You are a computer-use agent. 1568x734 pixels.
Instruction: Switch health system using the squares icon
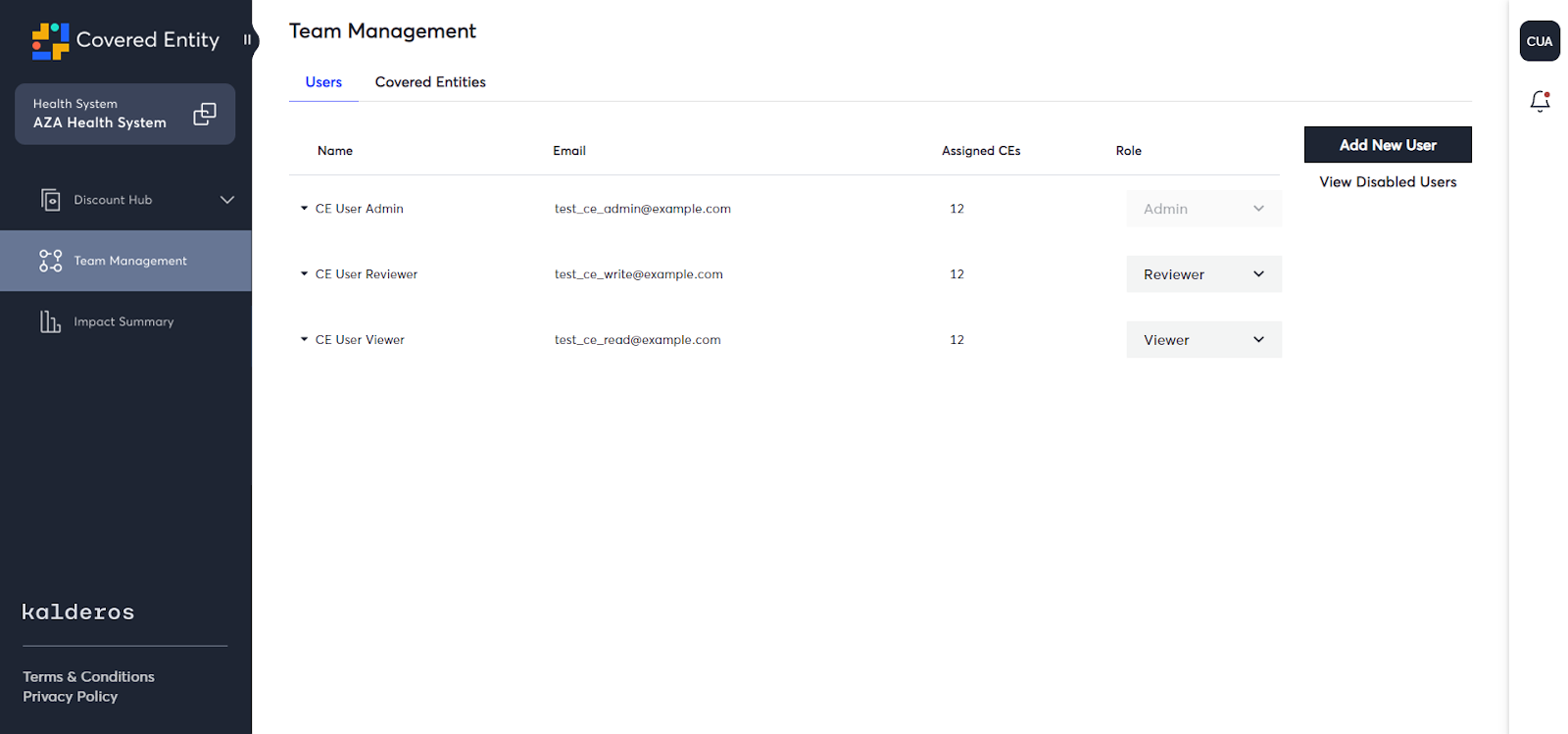[205, 114]
